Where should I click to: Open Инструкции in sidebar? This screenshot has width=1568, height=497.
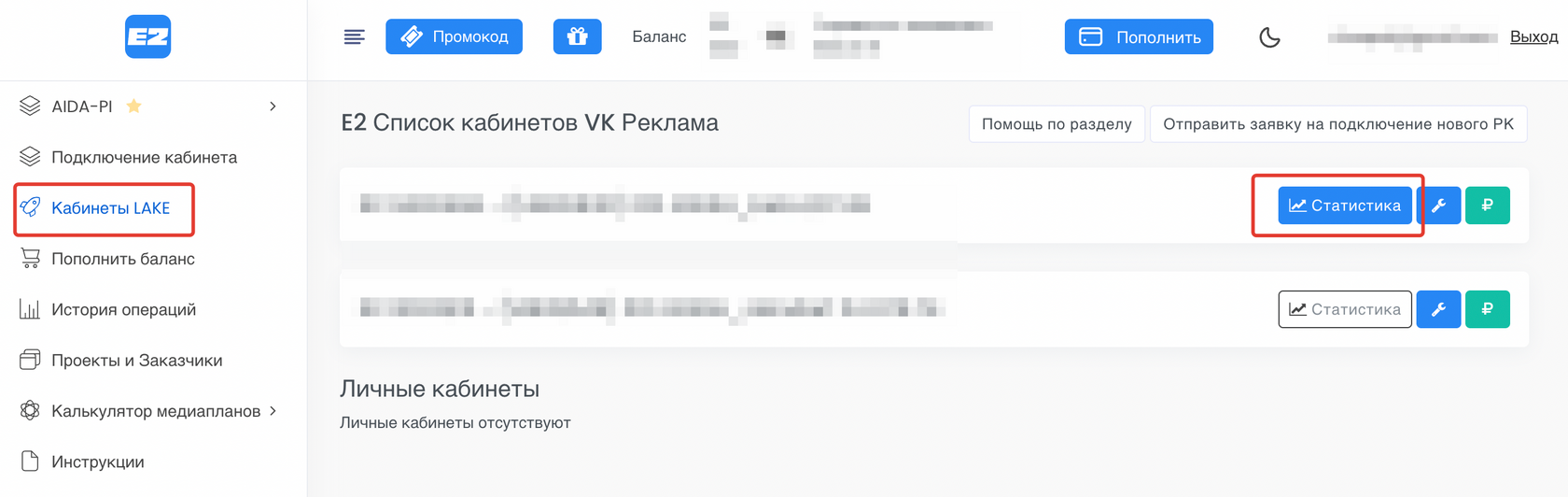(97, 461)
